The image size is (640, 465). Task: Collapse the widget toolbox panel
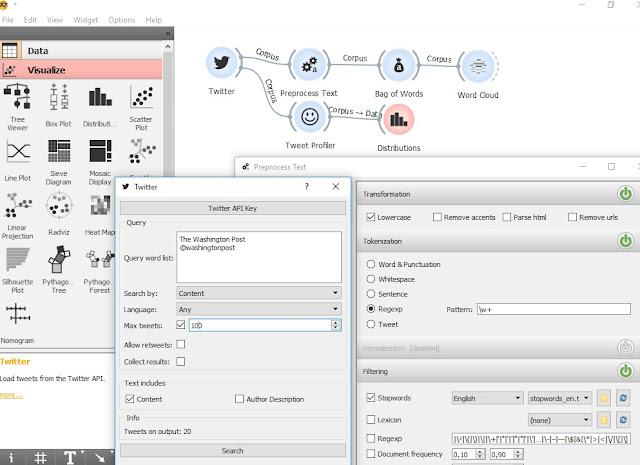[x=168, y=33]
